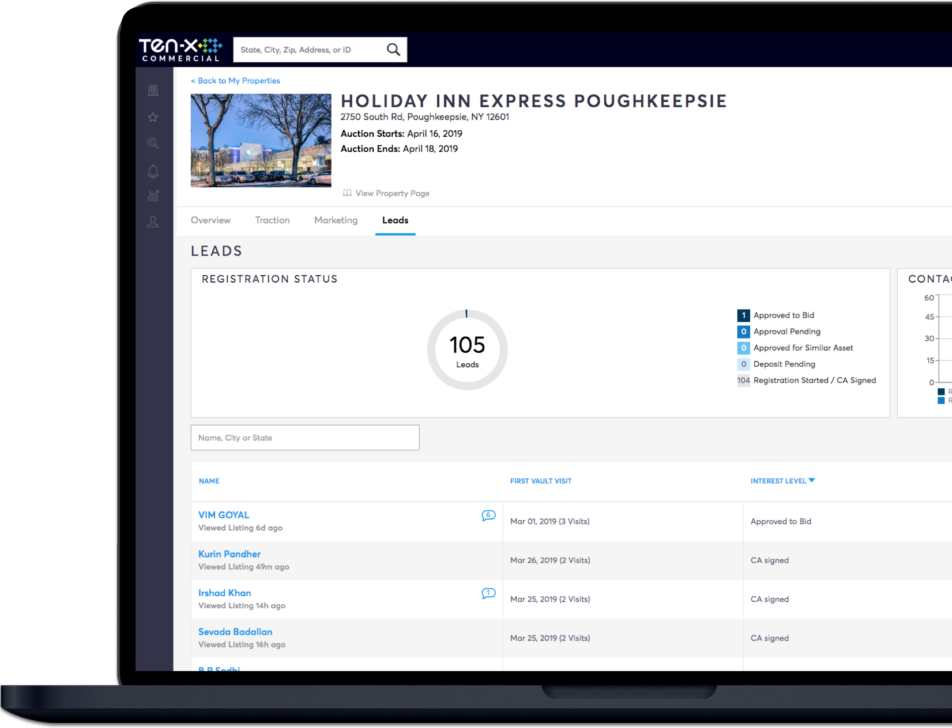Open the properties building icon in the sidebar
This screenshot has height=728, width=952.
click(153, 90)
